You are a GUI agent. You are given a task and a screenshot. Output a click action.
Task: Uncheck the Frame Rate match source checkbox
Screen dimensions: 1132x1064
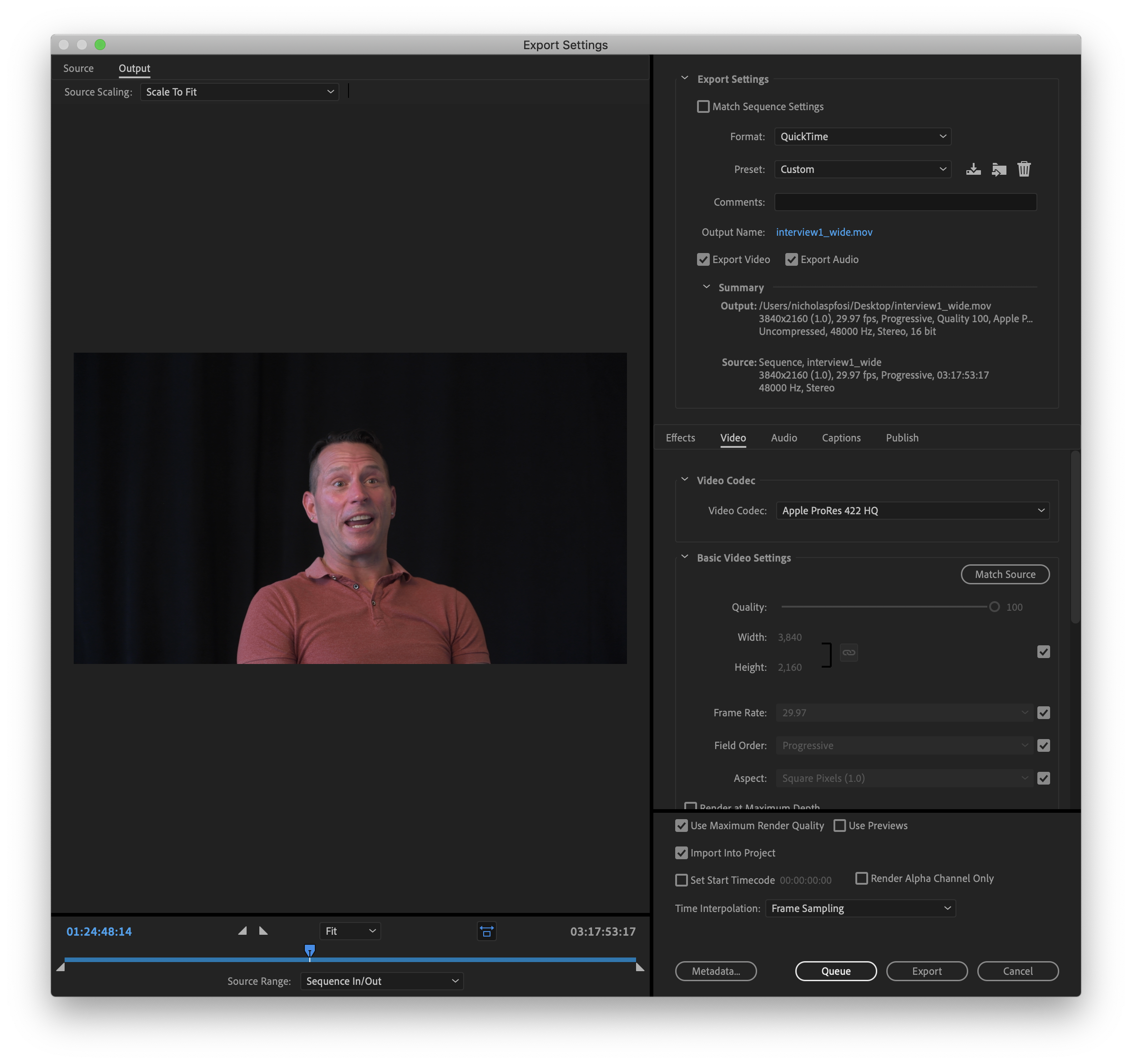1043,713
